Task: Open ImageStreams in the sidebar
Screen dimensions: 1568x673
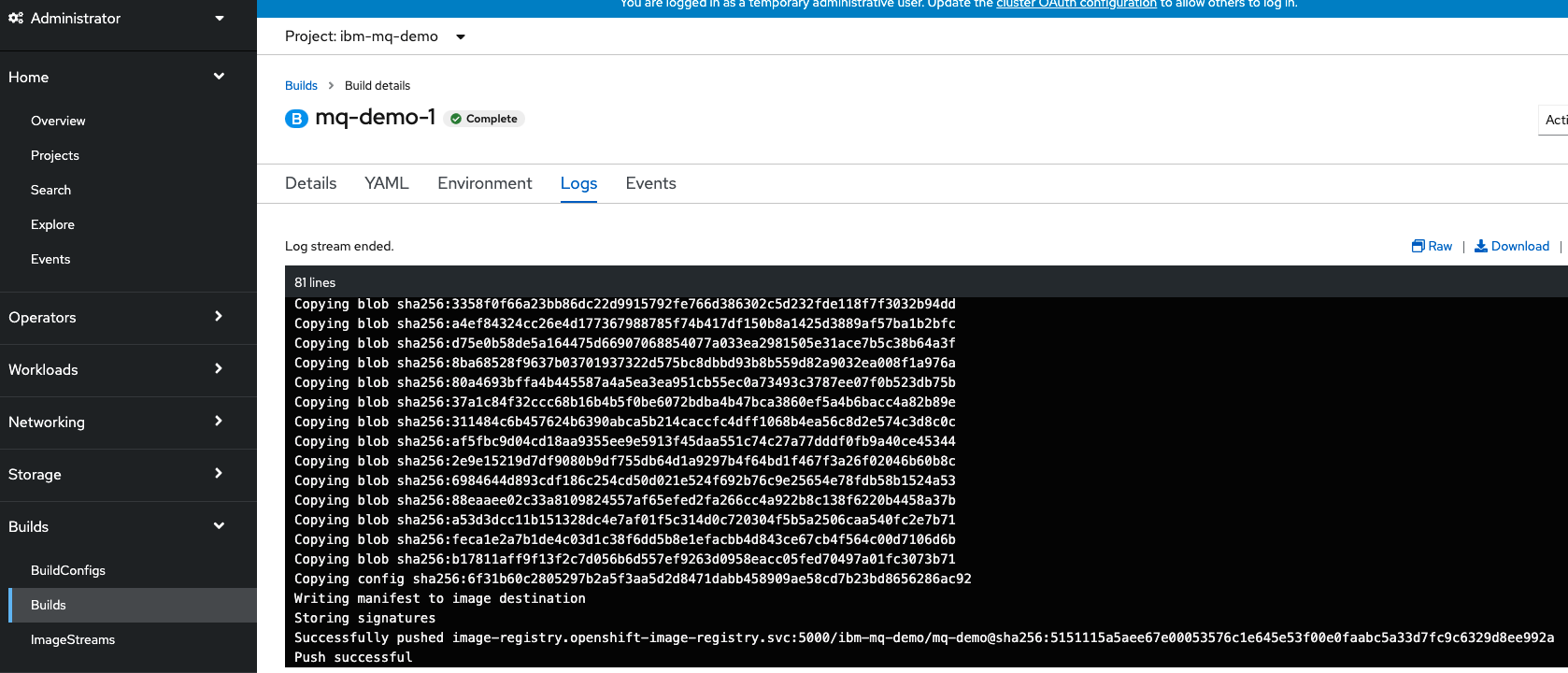Action: (73, 640)
